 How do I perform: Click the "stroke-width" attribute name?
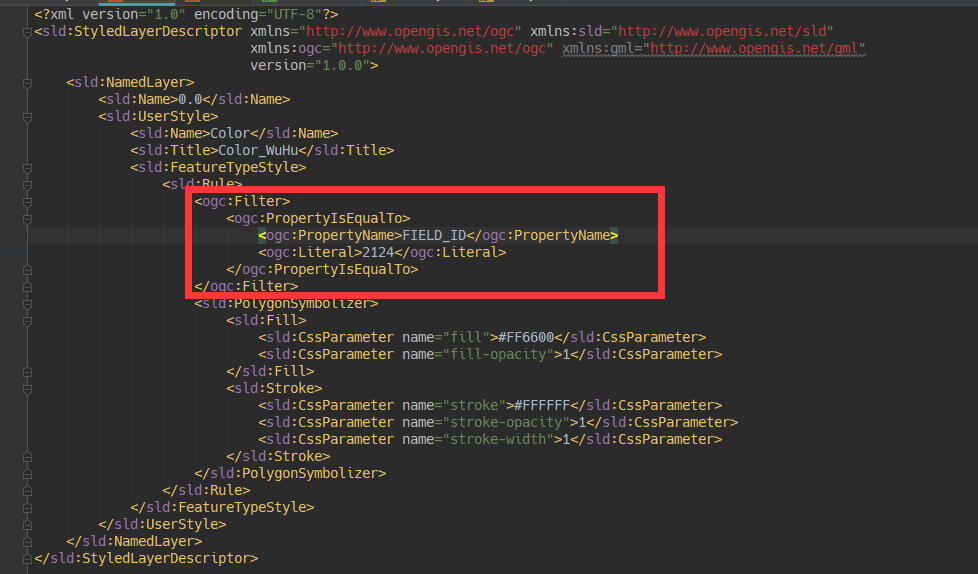coord(498,439)
